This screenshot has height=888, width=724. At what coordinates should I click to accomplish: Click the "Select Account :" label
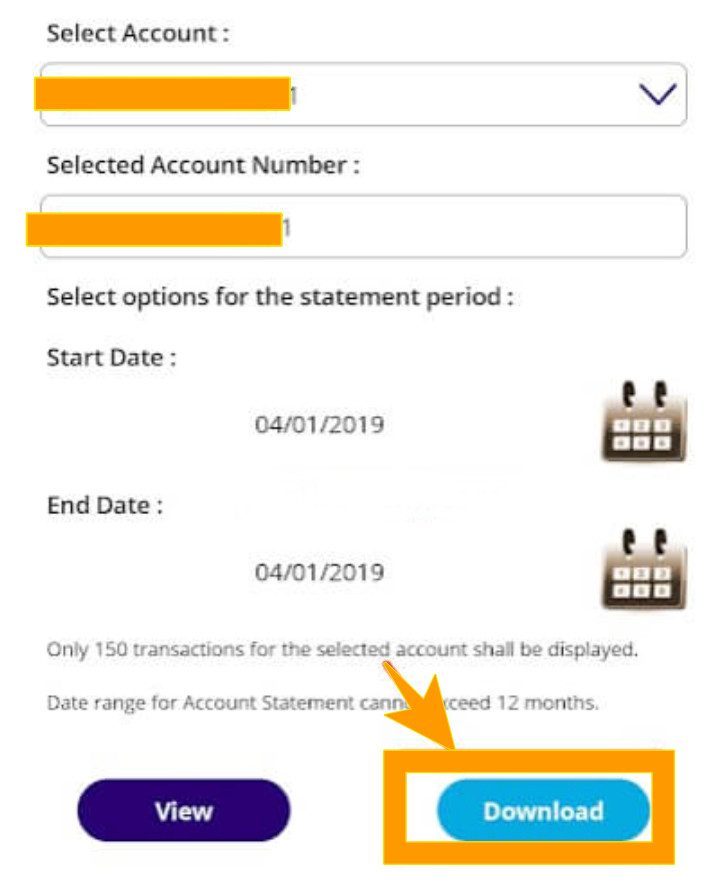point(138,33)
